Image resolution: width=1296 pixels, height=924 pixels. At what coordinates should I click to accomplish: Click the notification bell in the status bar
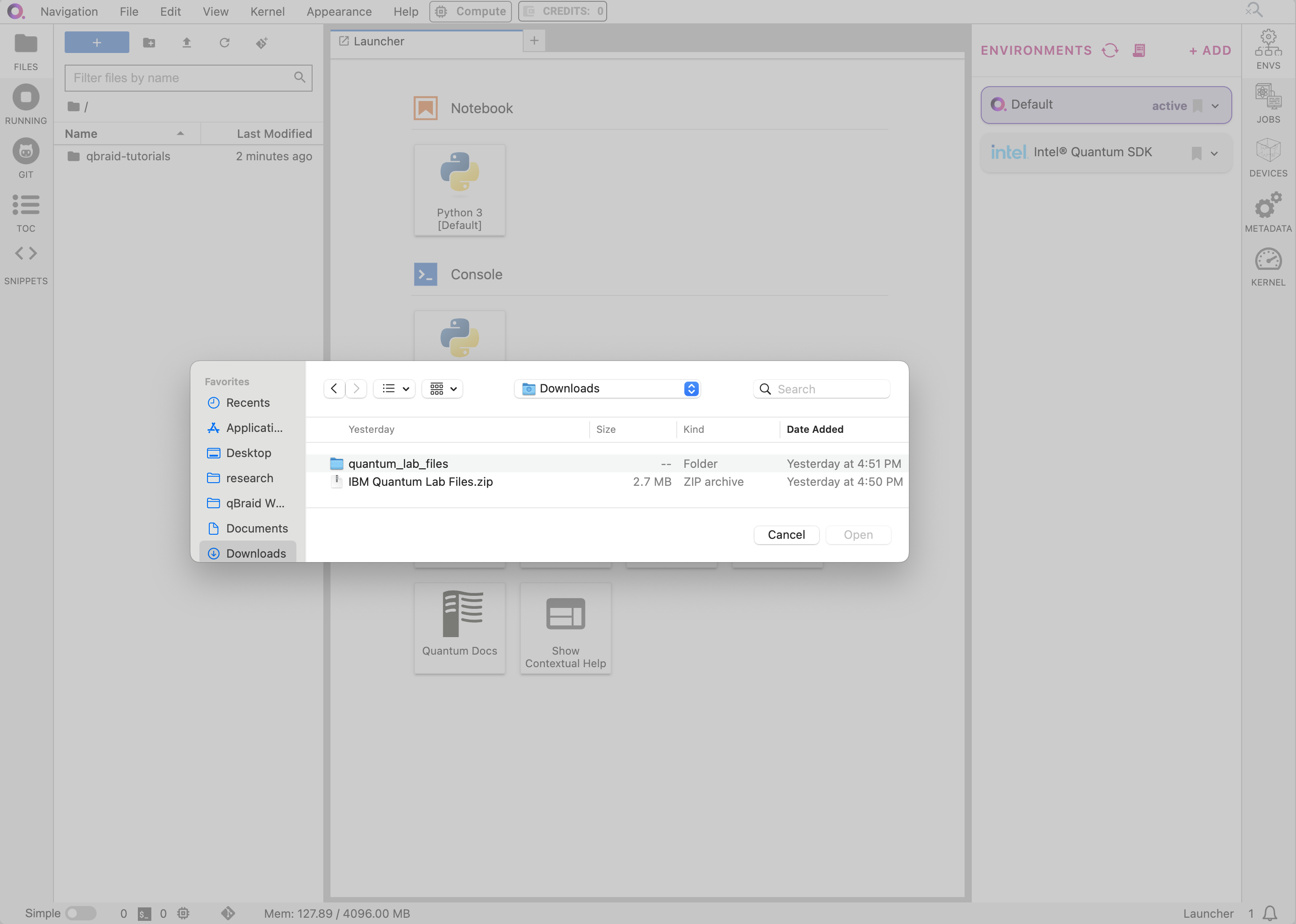coord(1270,913)
